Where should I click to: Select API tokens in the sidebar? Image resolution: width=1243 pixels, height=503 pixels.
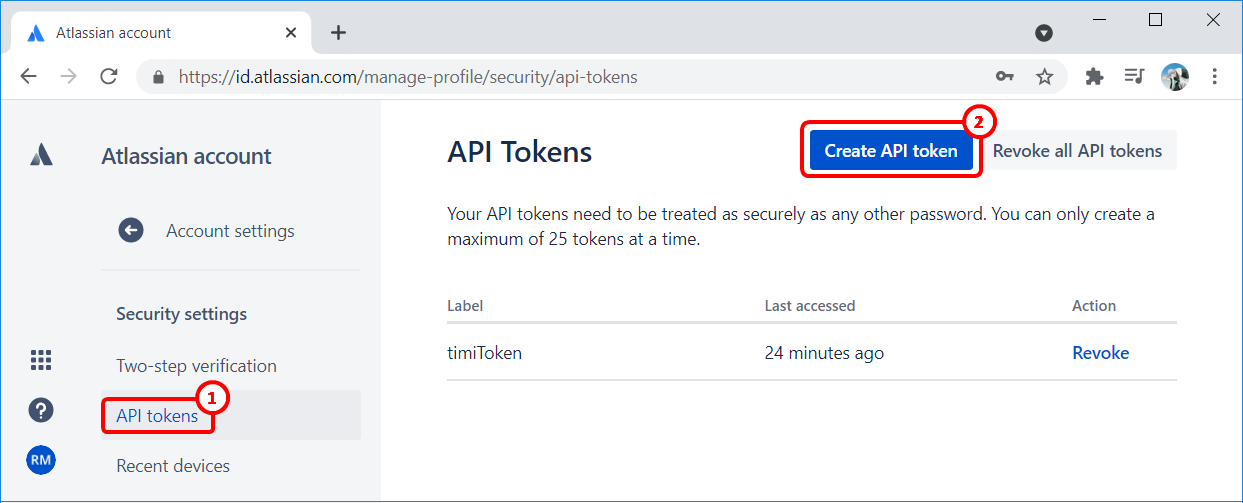coord(157,415)
